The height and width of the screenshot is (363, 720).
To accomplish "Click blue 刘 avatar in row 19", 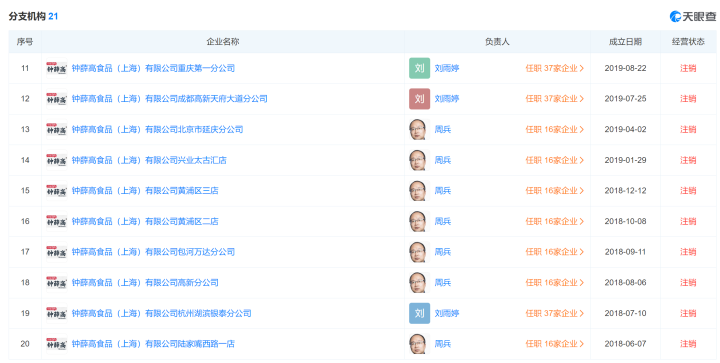I will (419, 313).
